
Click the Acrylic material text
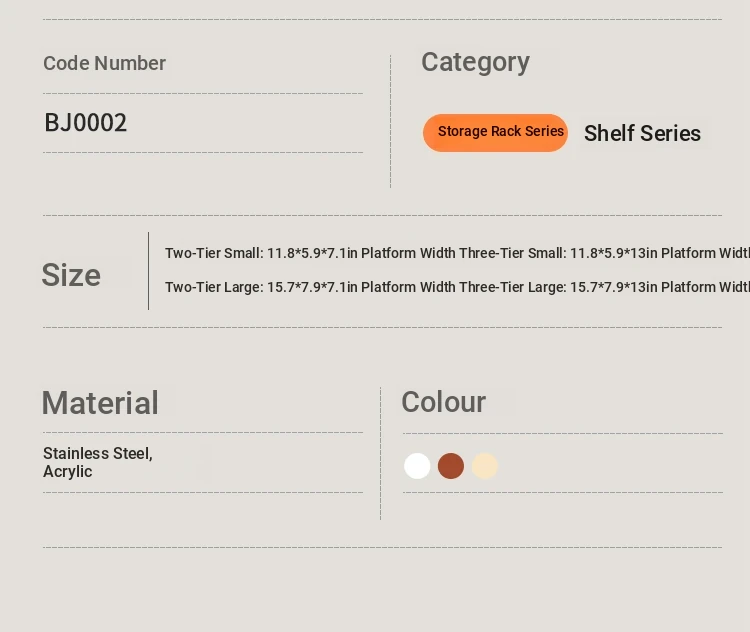pyautogui.click(x=67, y=472)
